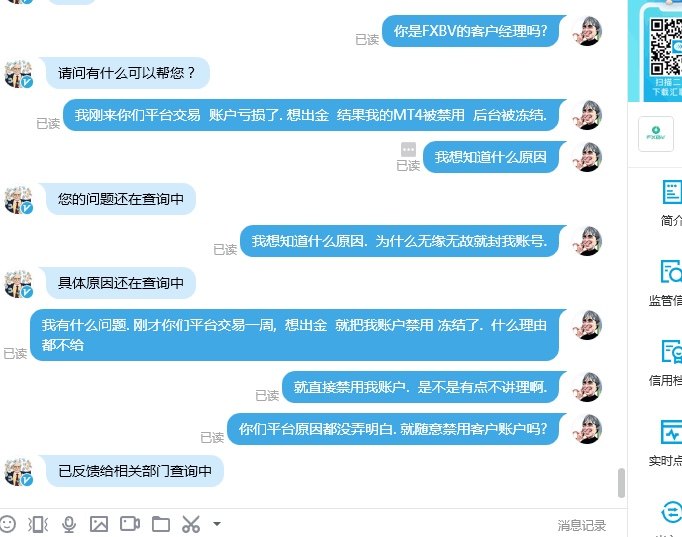
Task: Expand the screenshot options dropdown arrow
Action: point(217,524)
